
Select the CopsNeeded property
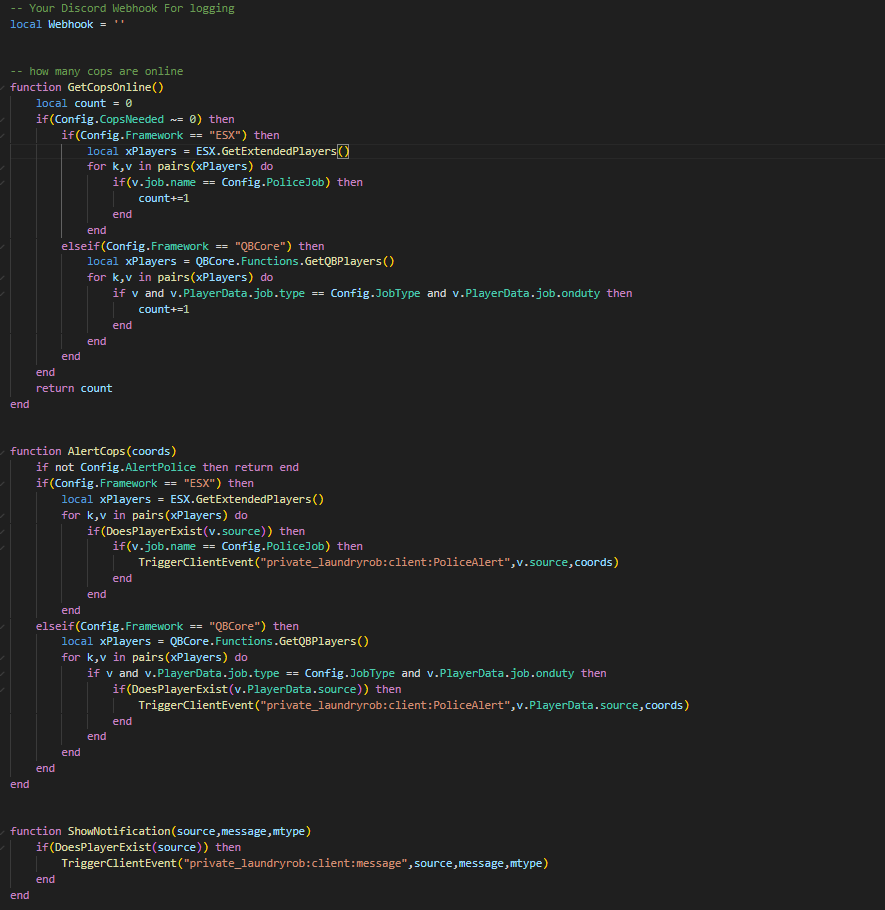click(x=132, y=119)
